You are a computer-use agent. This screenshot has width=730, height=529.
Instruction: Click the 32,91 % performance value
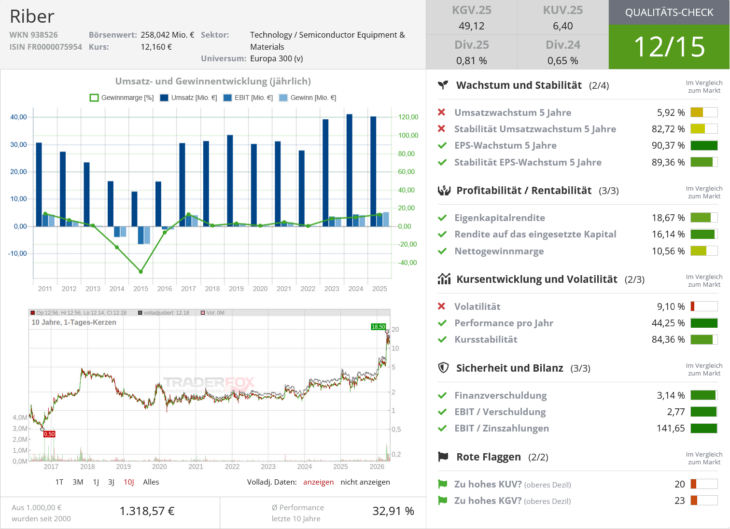pyautogui.click(x=393, y=511)
